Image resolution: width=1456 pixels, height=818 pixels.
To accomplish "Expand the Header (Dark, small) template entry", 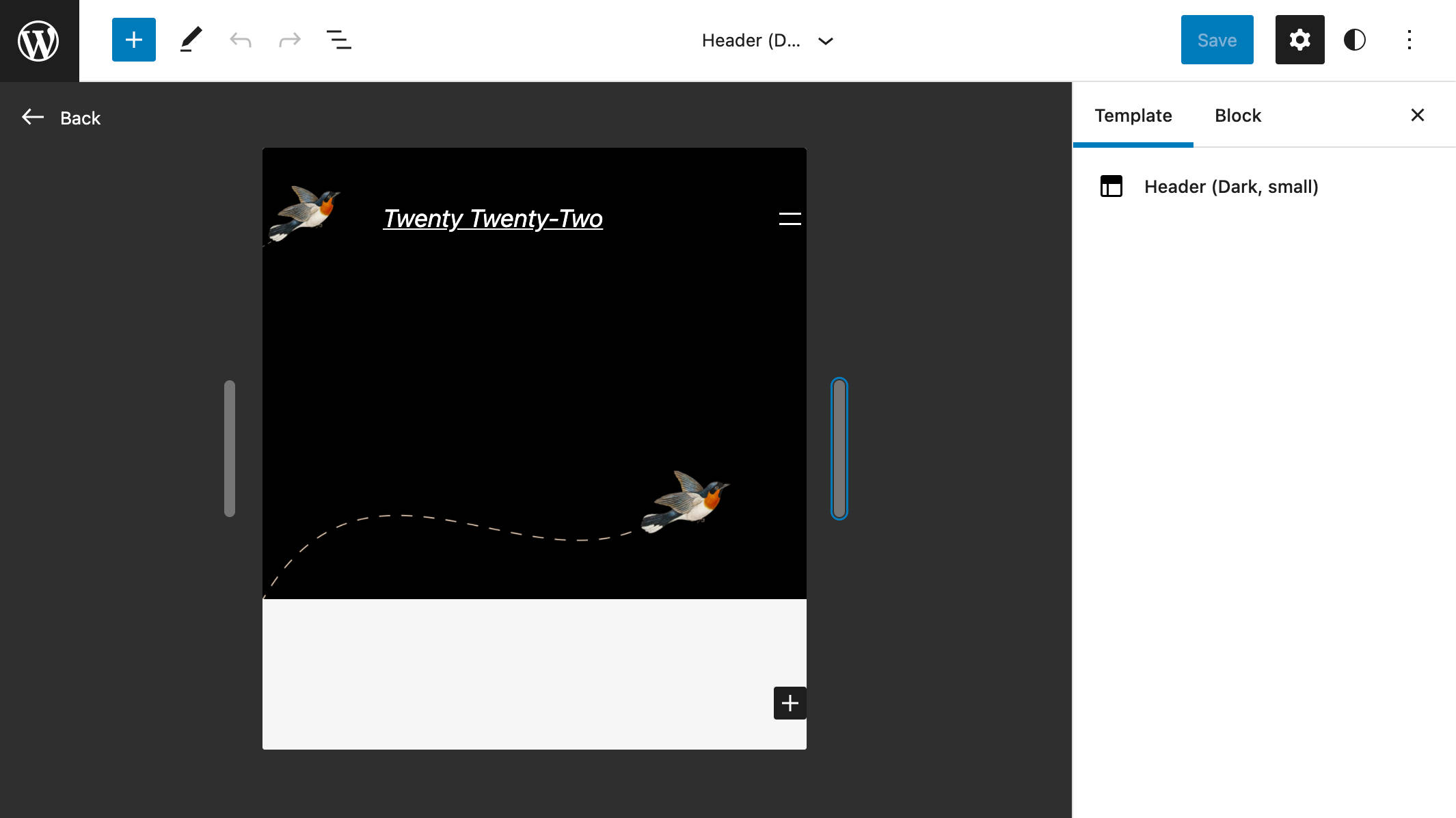I will pyautogui.click(x=1232, y=185).
